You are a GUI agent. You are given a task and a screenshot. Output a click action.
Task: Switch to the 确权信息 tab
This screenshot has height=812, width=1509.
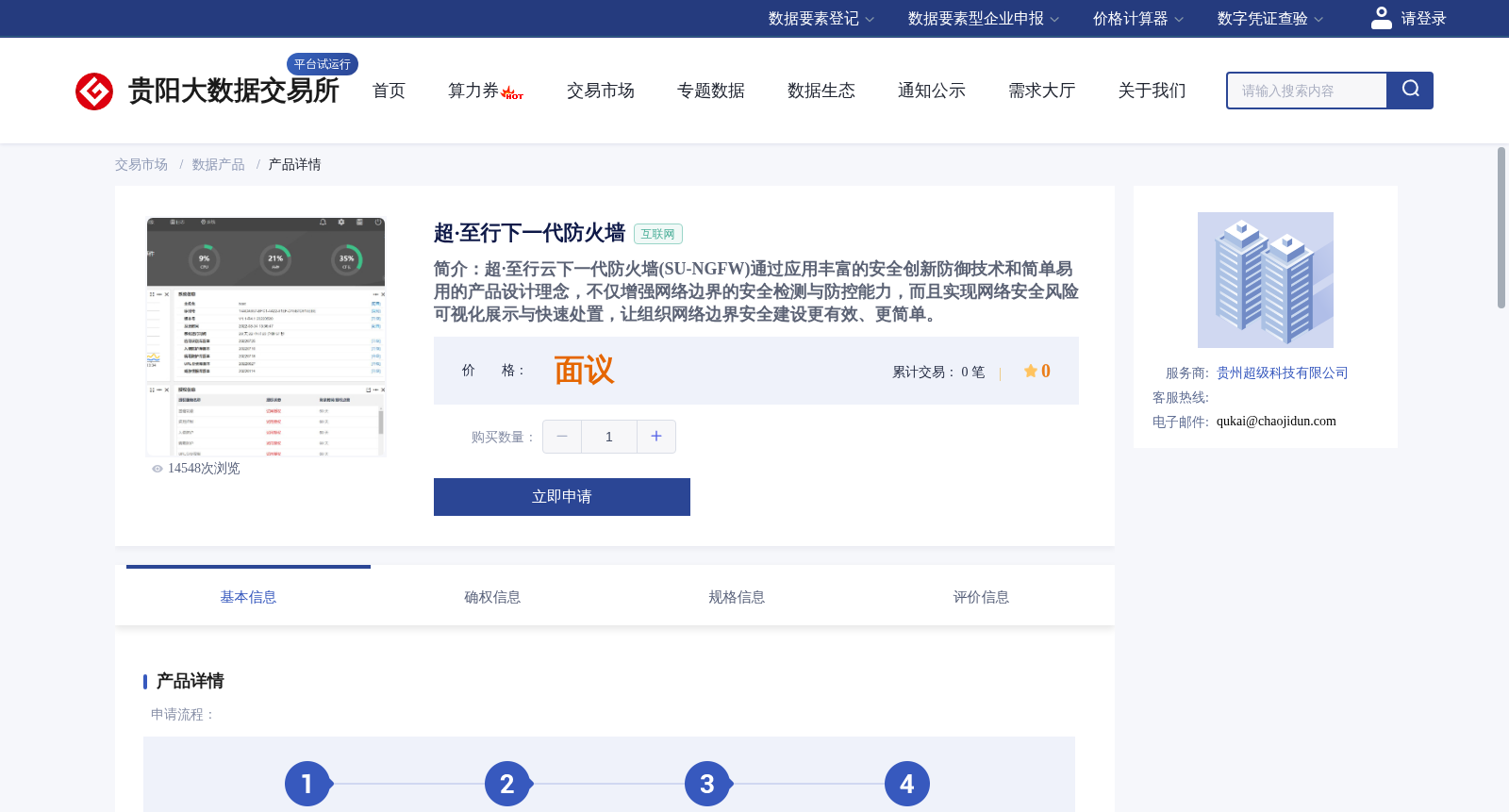point(492,597)
